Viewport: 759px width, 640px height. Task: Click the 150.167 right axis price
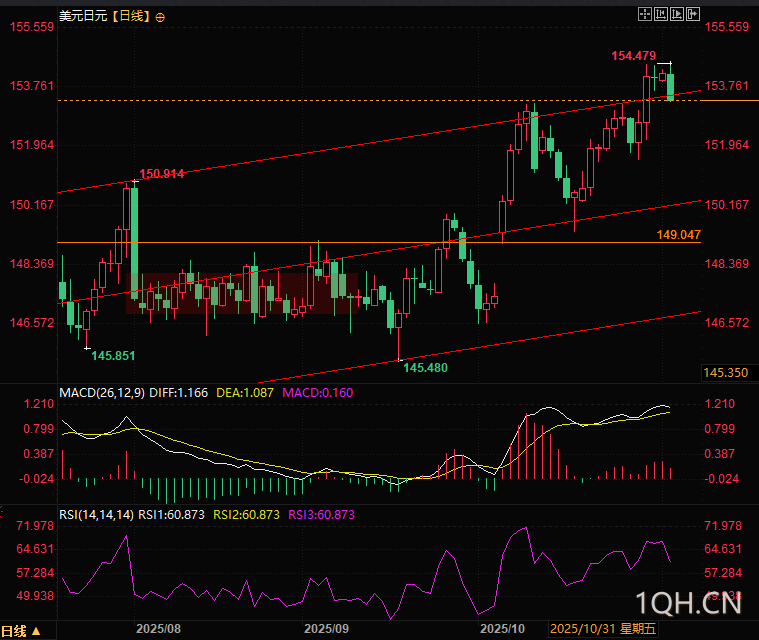point(727,204)
